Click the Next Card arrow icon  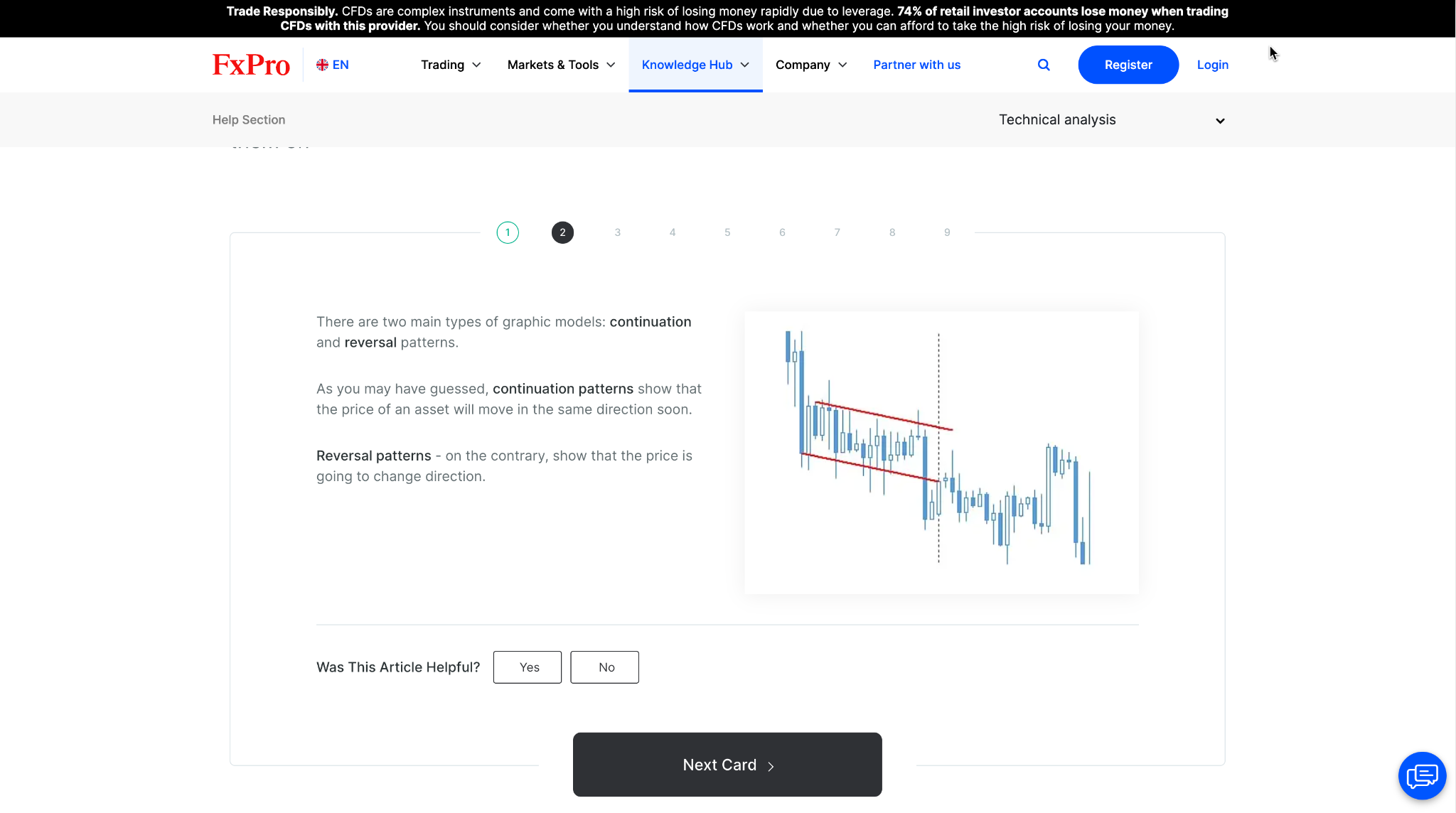coord(771,766)
